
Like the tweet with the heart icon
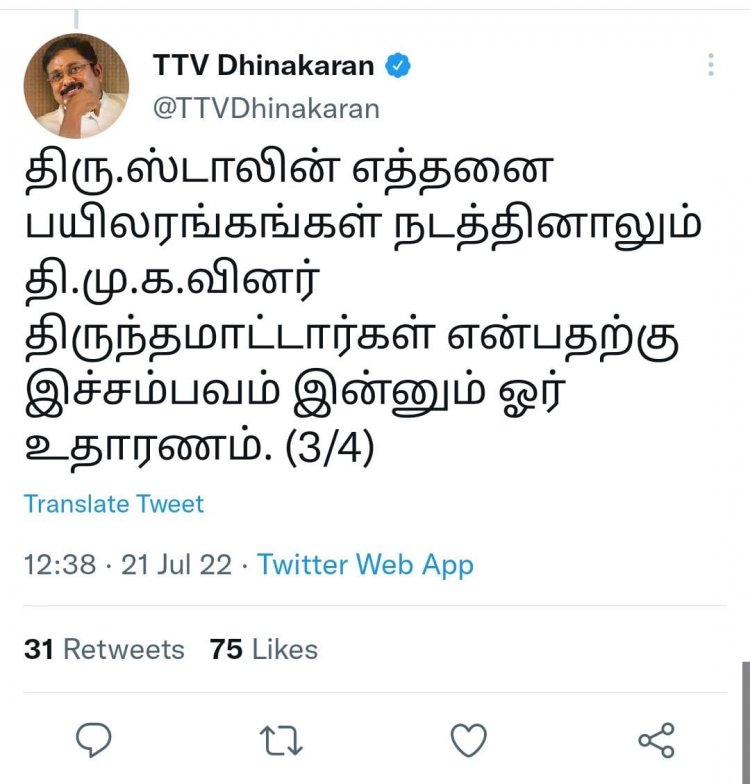click(468, 740)
